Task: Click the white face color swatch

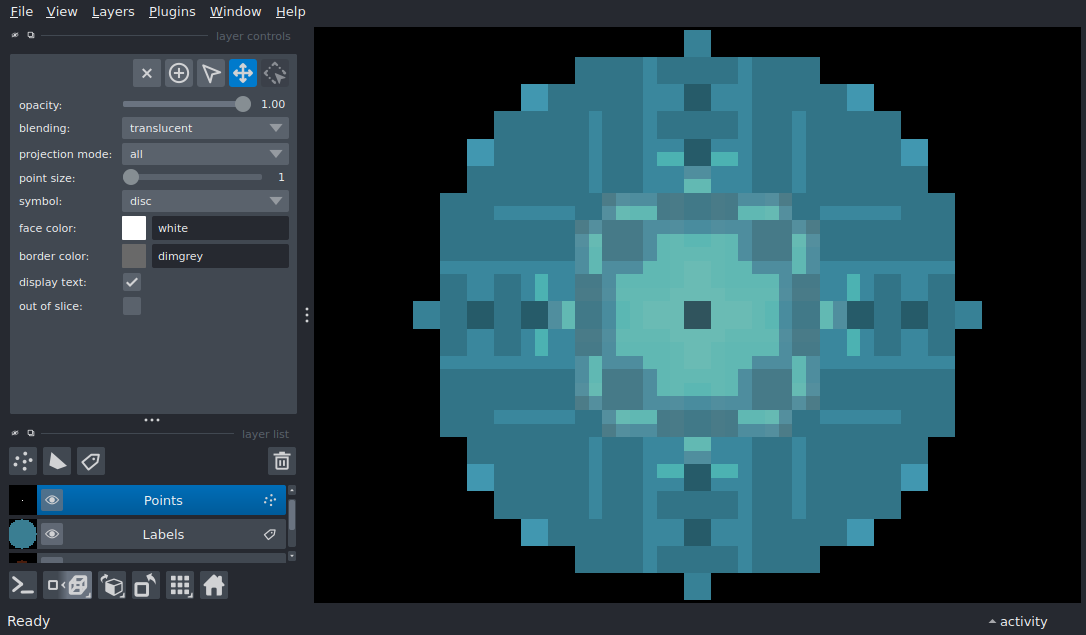Action: tap(134, 228)
